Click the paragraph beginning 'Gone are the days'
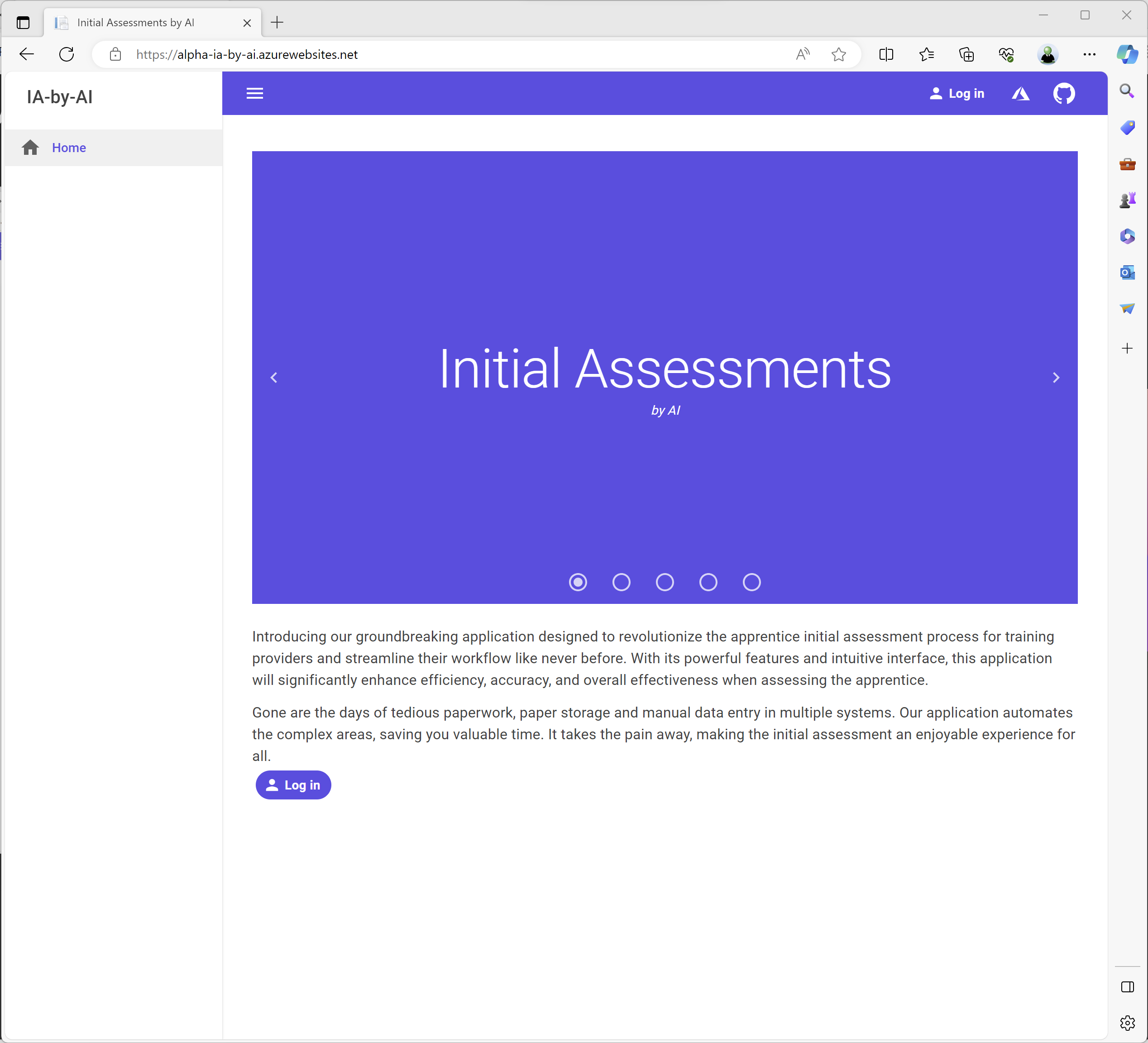 tap(665, 734)
